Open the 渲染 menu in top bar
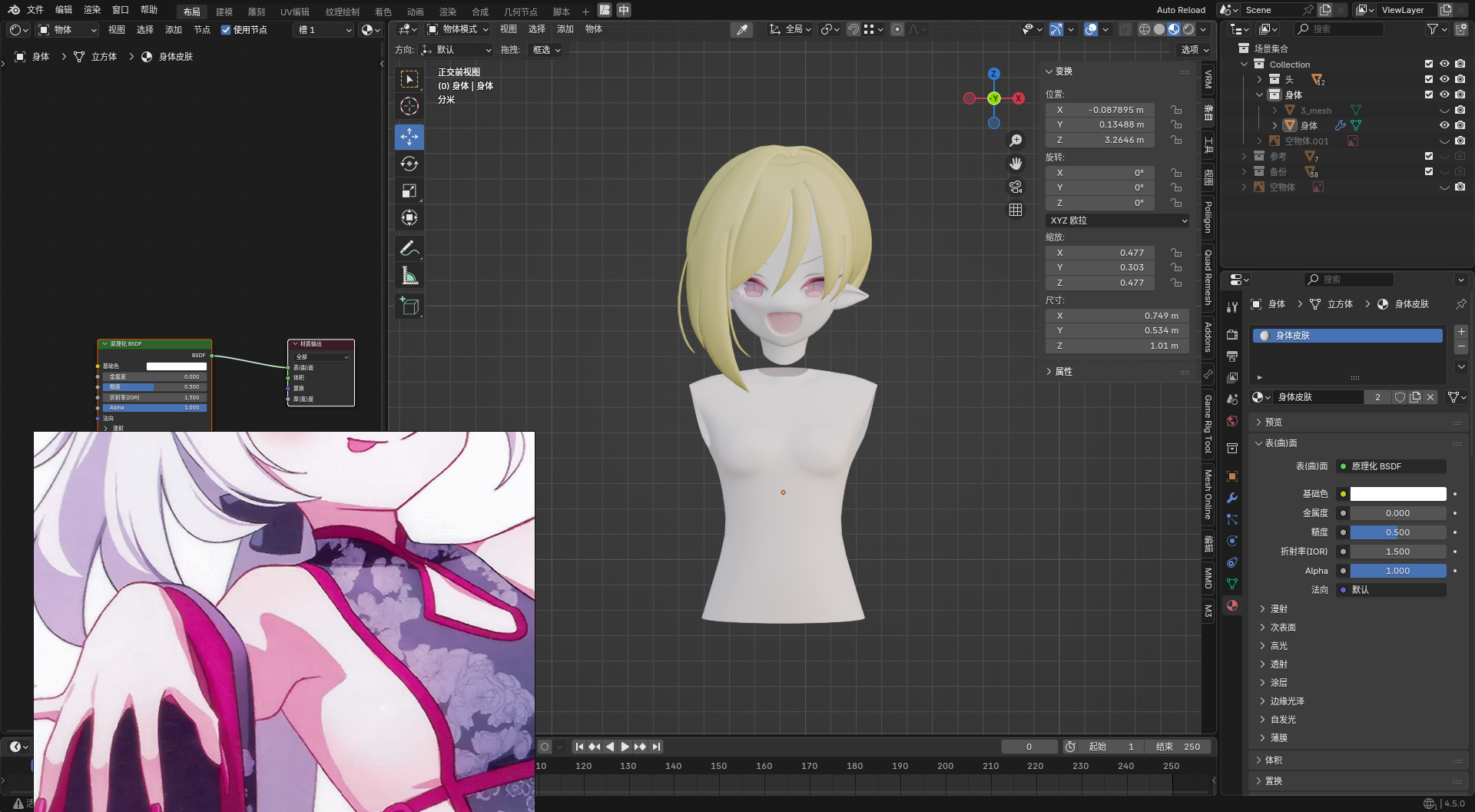Viewport: 1475px width, 812px height. (92, 10)
